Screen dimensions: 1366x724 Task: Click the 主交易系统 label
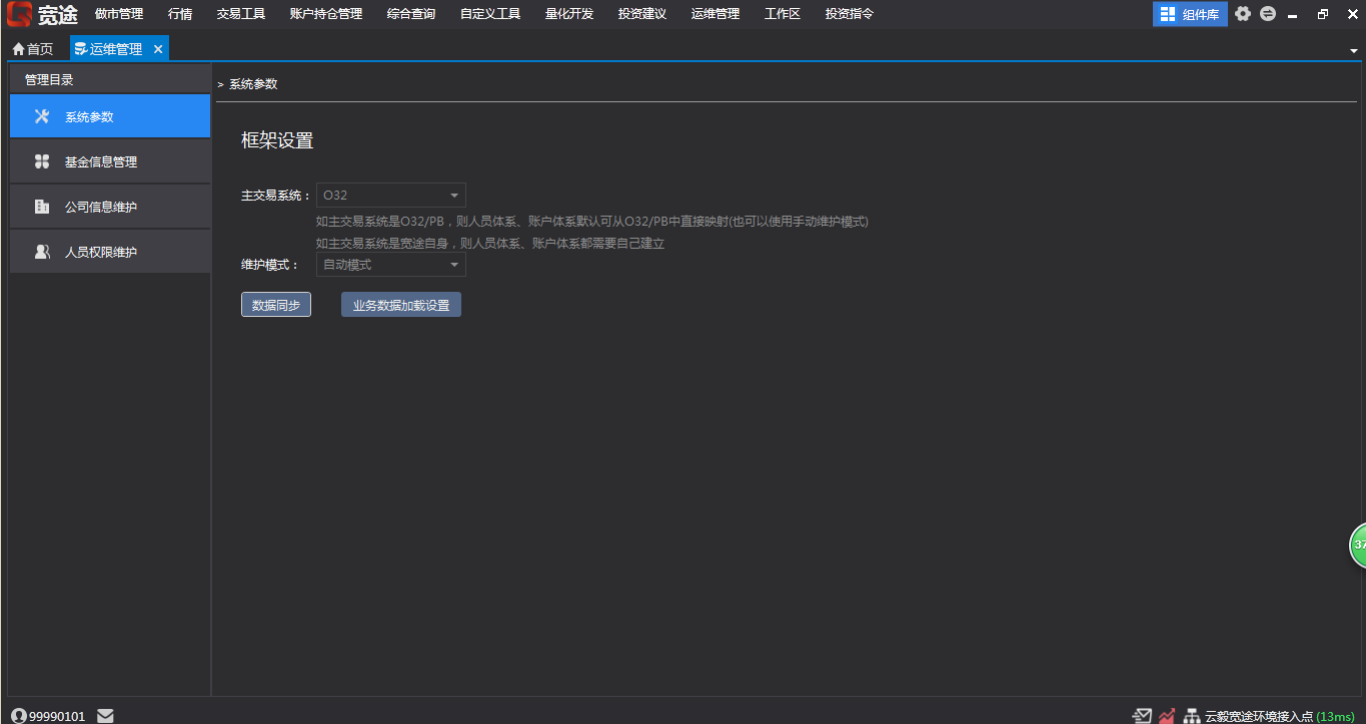tap(276, 196)
